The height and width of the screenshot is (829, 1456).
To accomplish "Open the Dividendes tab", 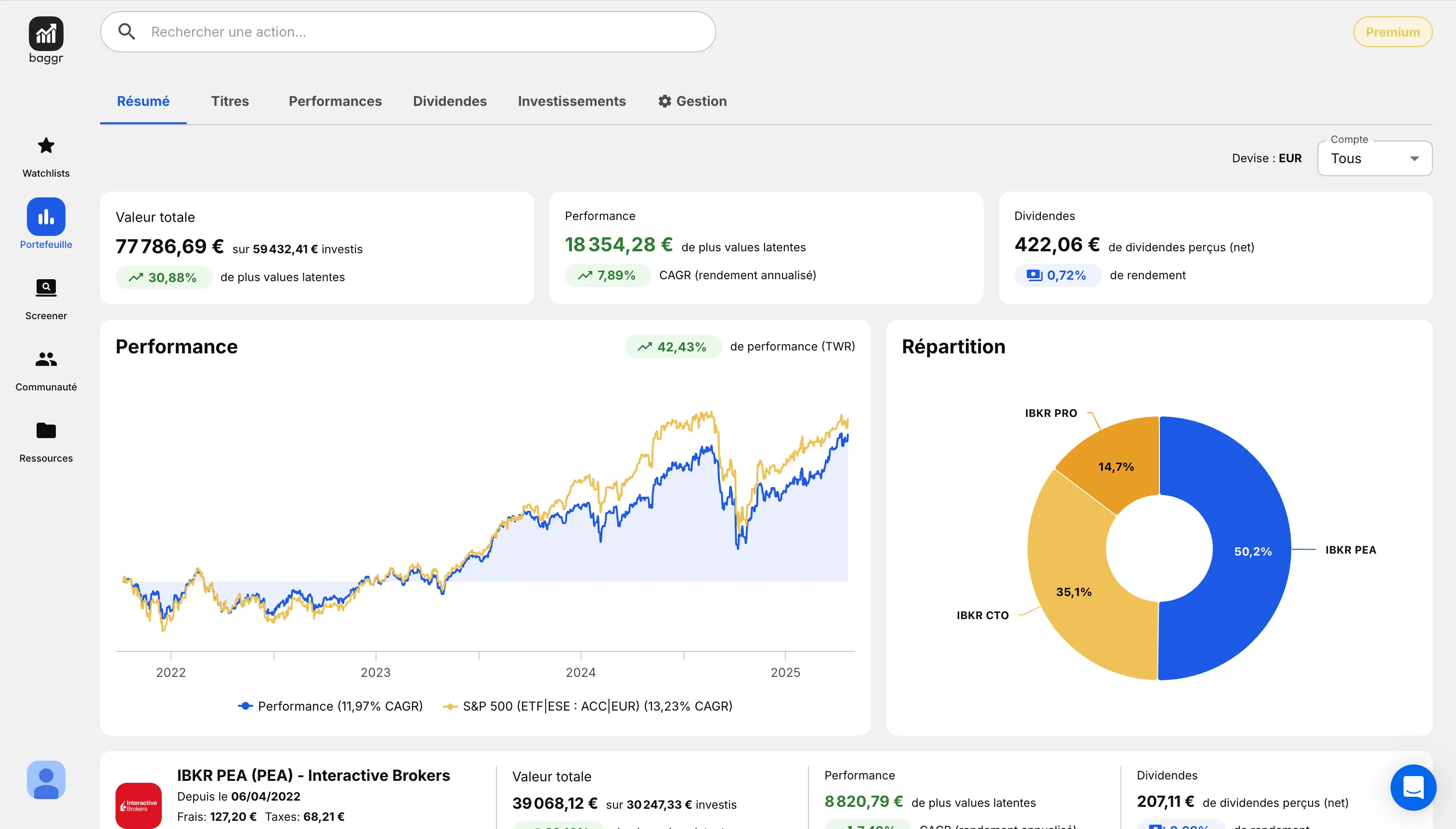I will pyautogui.click(x=449, y=101).
